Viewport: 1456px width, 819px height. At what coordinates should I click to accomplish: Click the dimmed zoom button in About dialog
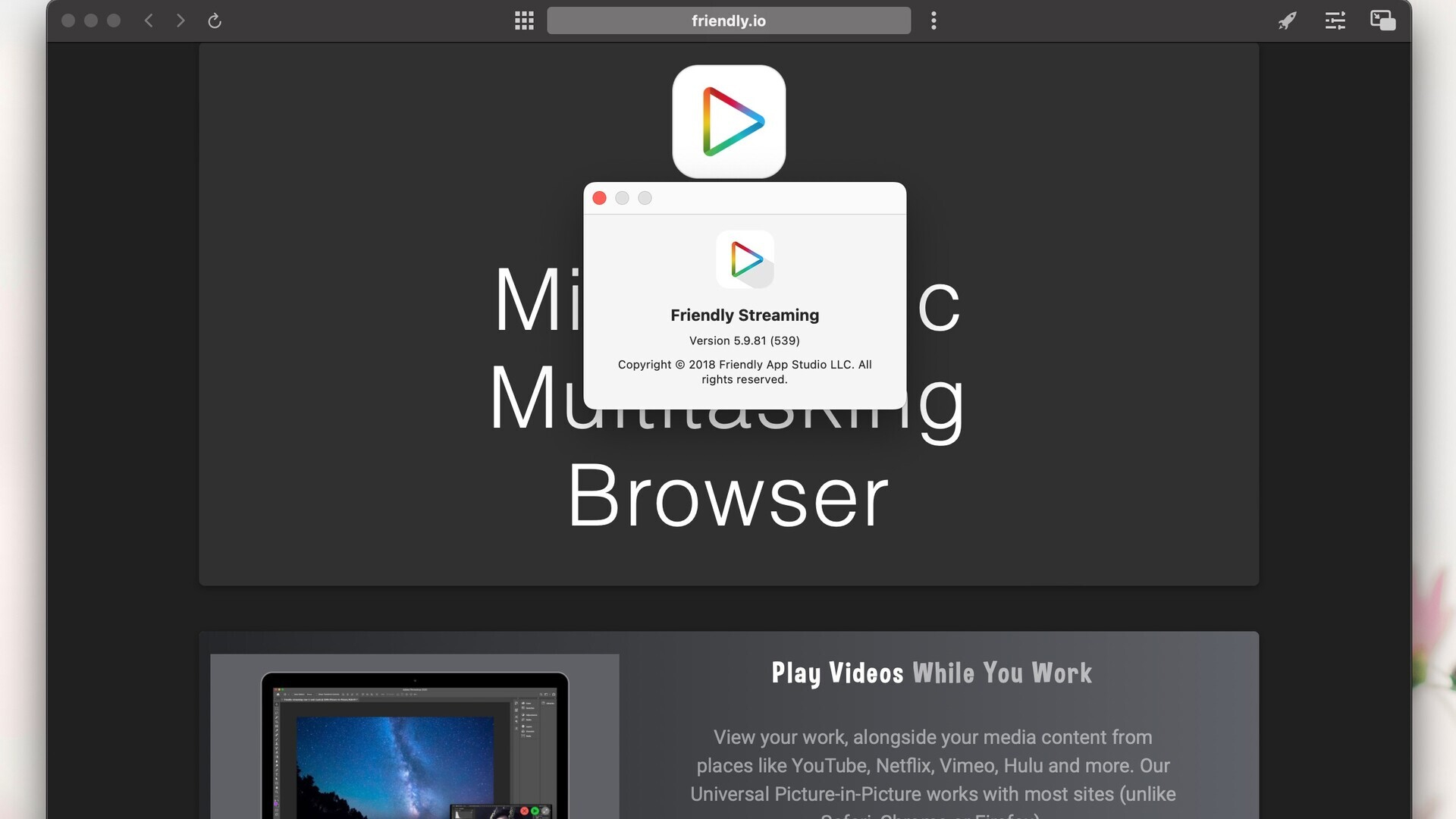[645, 198]
